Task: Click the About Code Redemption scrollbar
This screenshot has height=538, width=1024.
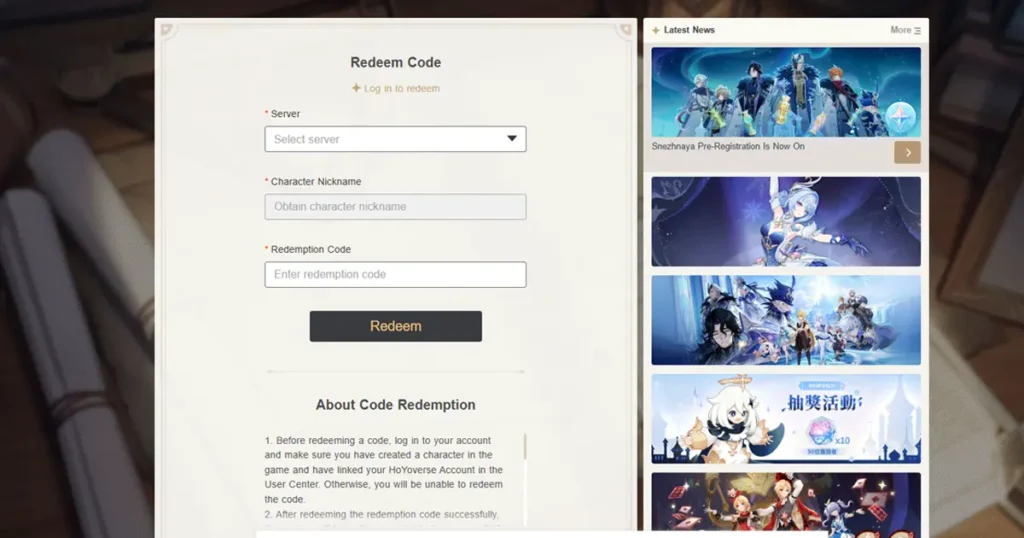Action: 524,447
